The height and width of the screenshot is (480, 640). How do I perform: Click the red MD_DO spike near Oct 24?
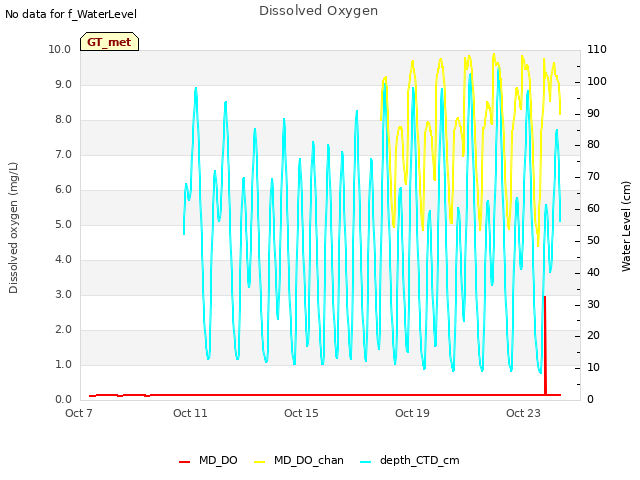pyautogui.click(x=545, y=345)
